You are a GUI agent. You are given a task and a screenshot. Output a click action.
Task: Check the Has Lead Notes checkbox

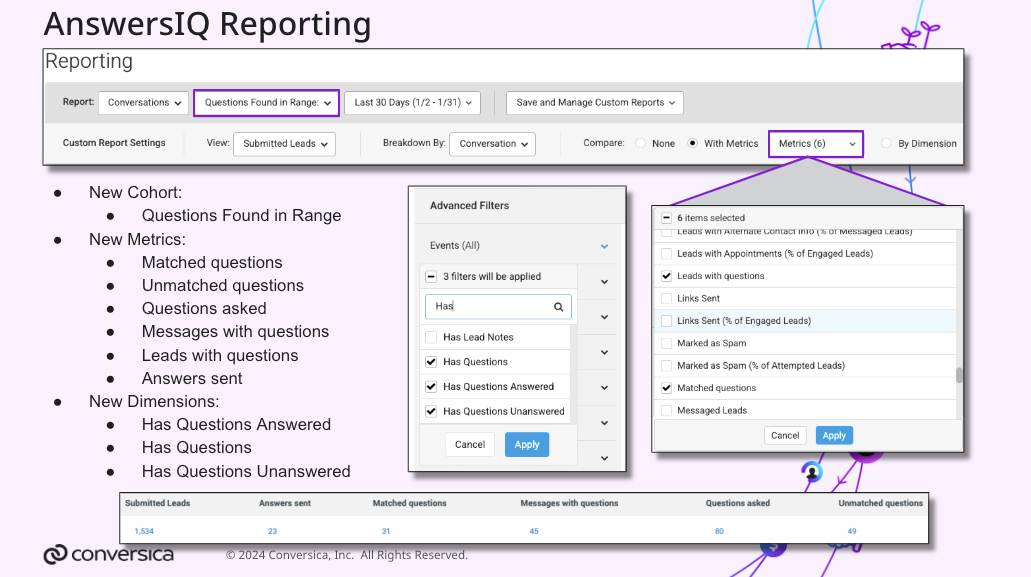click(431, 337)
